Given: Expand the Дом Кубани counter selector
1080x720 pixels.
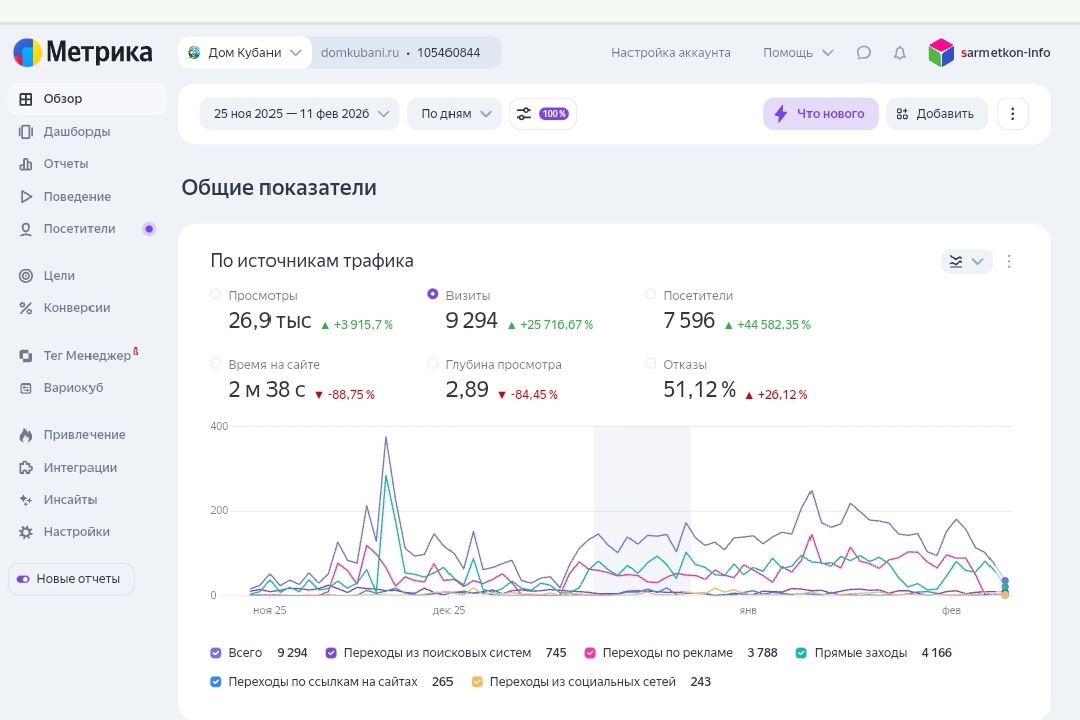Looking at the screenshot, I should click(x=245, y=53).
